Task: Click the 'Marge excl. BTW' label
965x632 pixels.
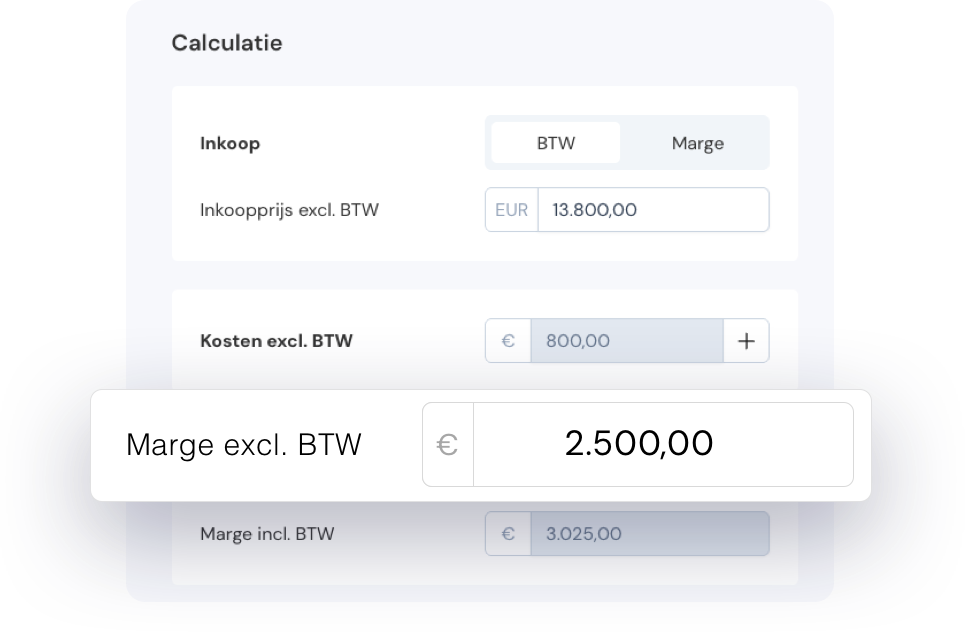Action: [x=243, y=445]
